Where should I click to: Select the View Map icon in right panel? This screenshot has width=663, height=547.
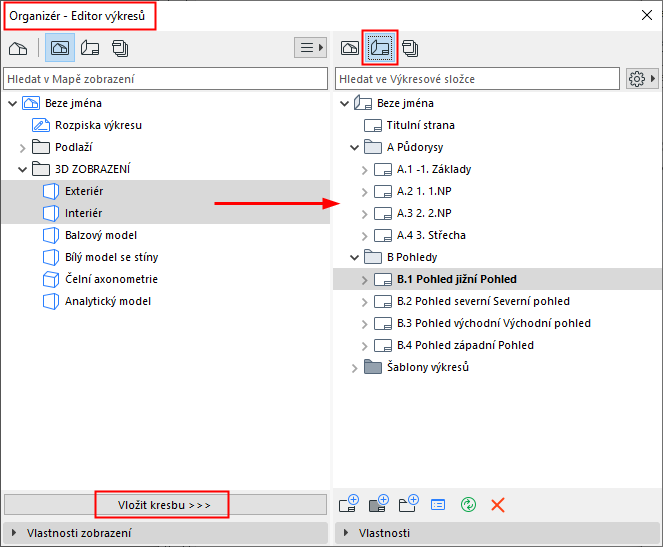[x=350, y=48]
